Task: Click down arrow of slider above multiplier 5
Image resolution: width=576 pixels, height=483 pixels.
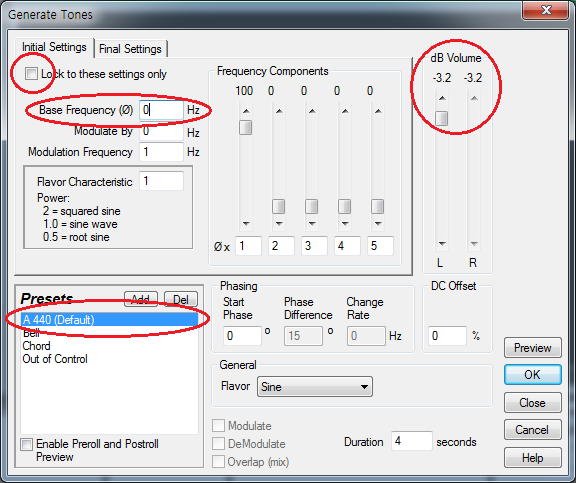Action: [378, 223]
